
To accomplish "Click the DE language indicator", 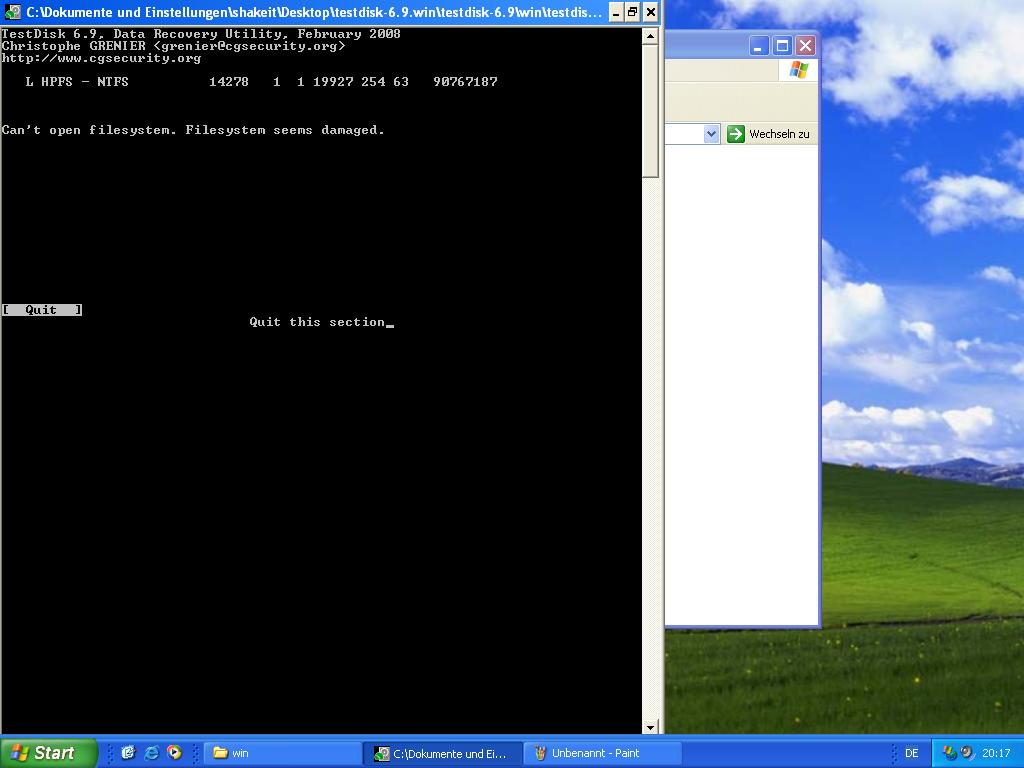I will tap(912, 753).
